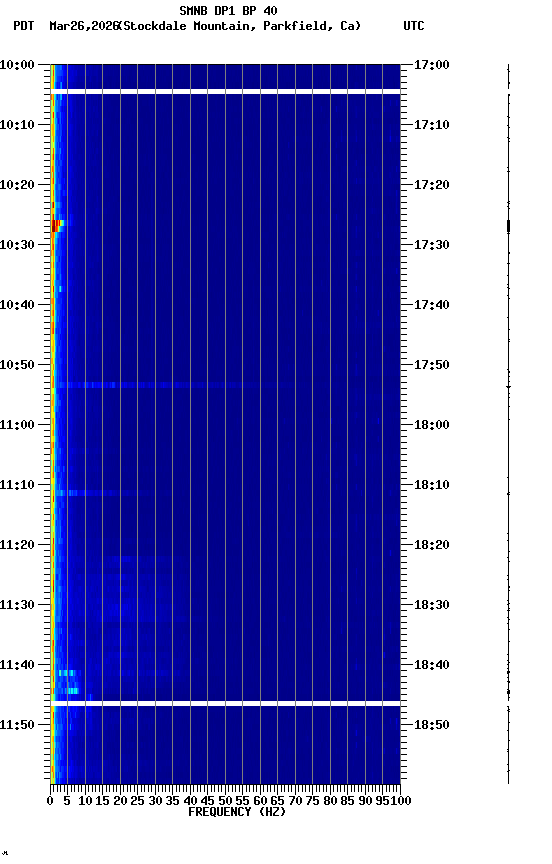Click the 17:50 UTC time label

tap(432, 365)
